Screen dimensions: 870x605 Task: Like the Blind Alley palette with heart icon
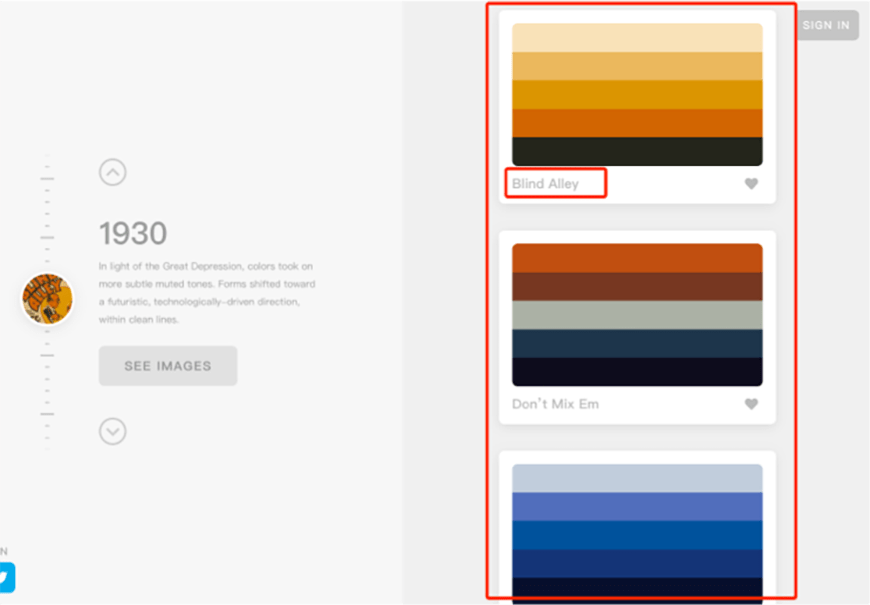point(751,184)
